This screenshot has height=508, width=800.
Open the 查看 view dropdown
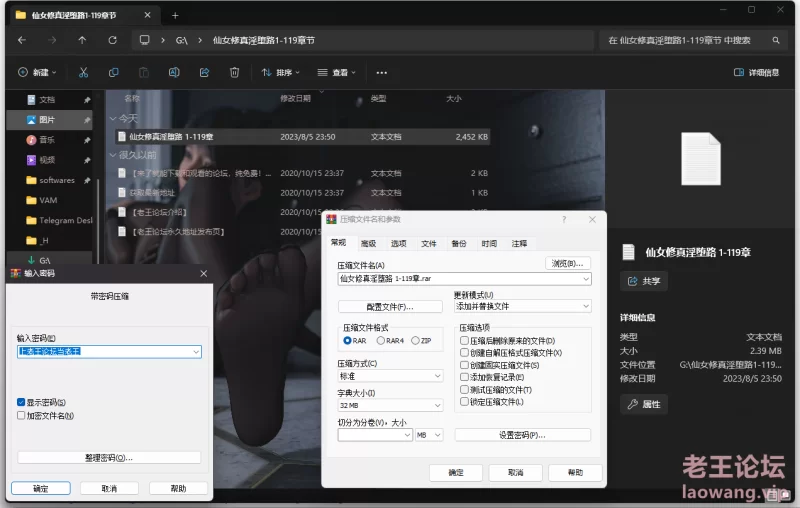(336, 72)
